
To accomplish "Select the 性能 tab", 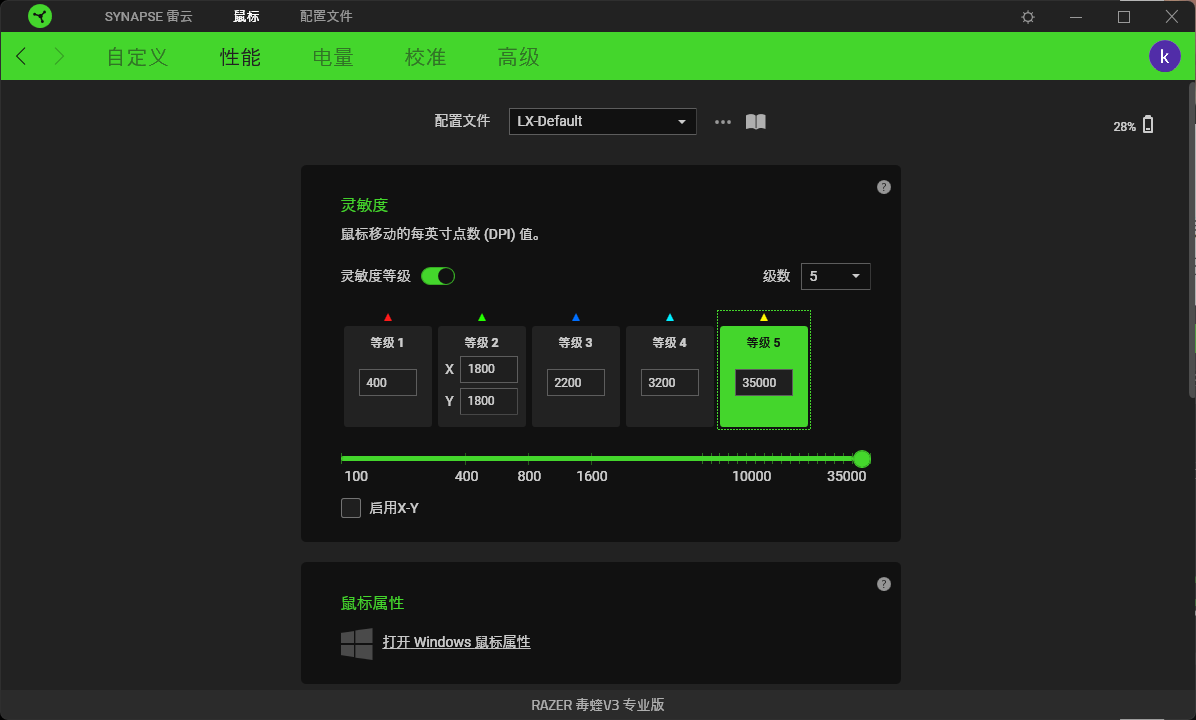I will pyautogui.click(x=240, y=57).
